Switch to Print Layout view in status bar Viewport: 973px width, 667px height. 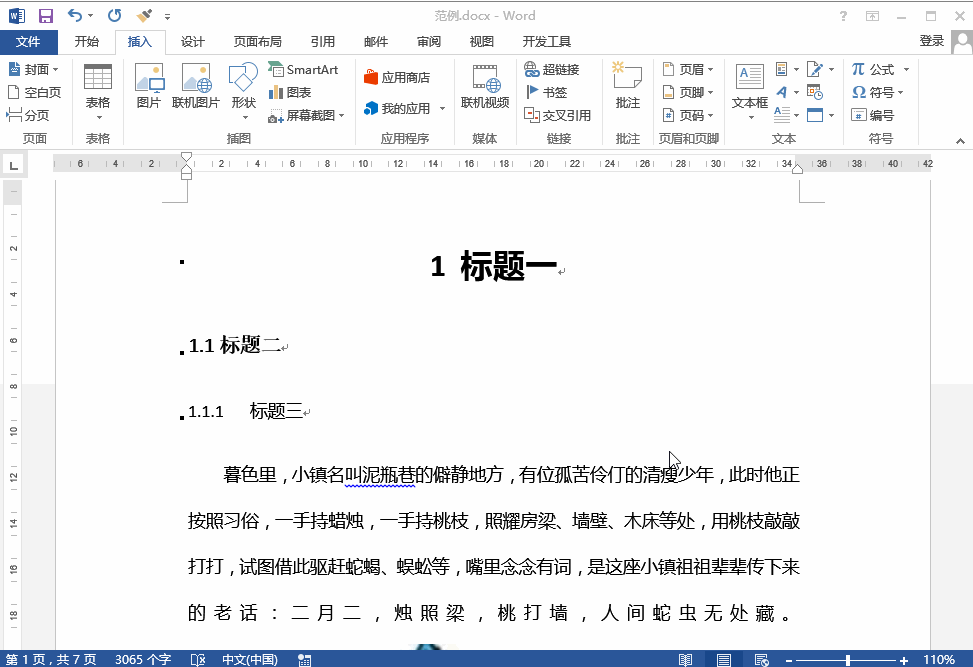point(723,660)
